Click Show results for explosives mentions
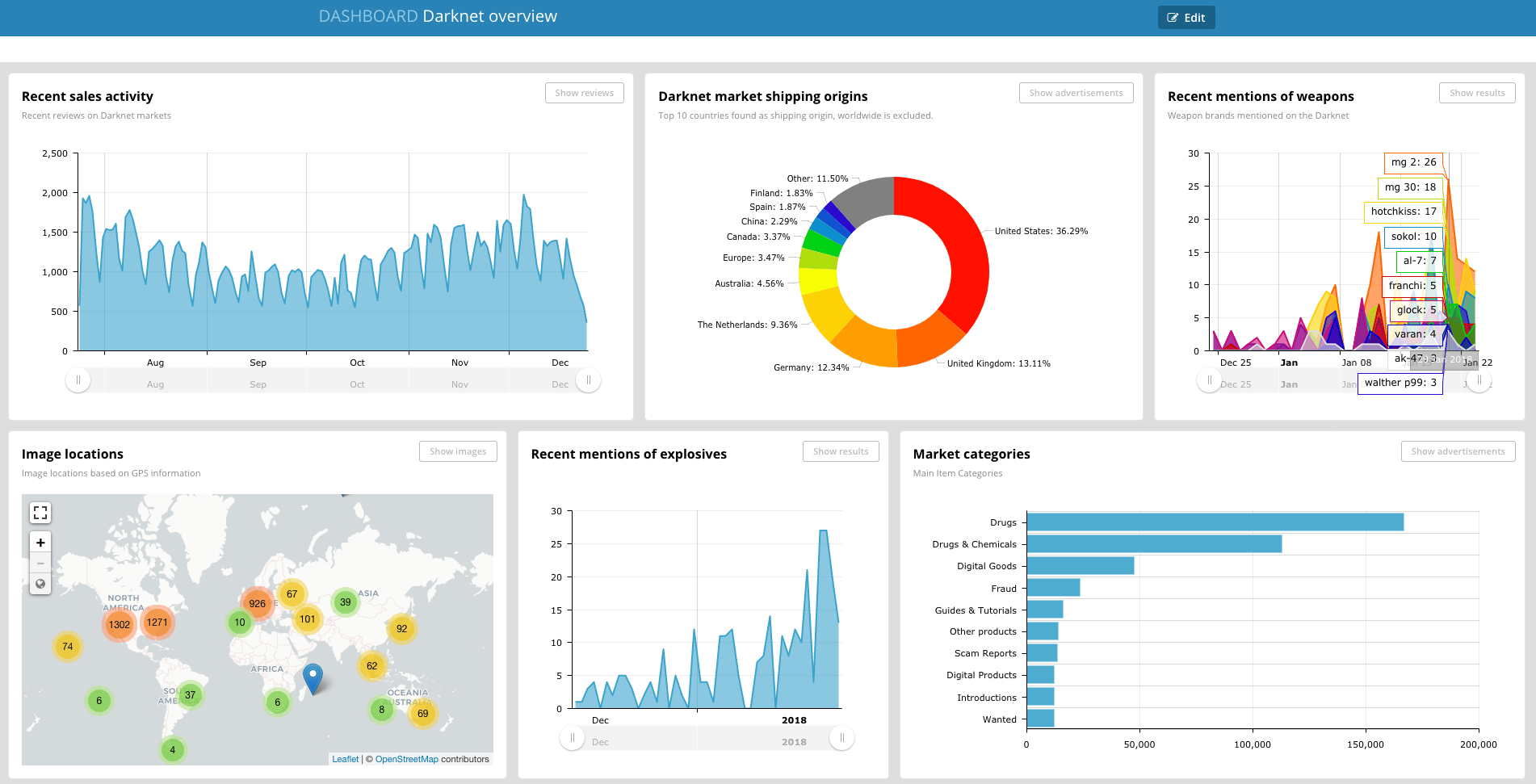The height and width of the screenshot is (784, 1536). (841, 451)
